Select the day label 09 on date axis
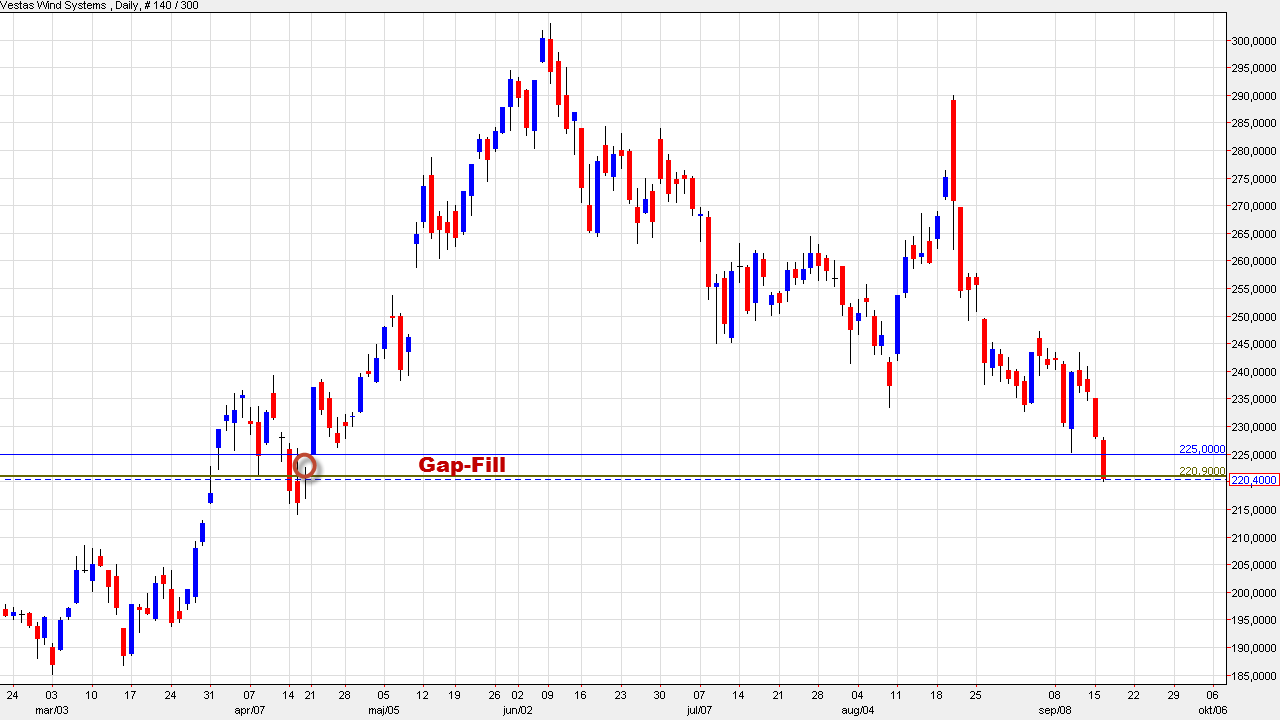The image size is (1280, 720). pyautogui.click(x=548, y=695)
